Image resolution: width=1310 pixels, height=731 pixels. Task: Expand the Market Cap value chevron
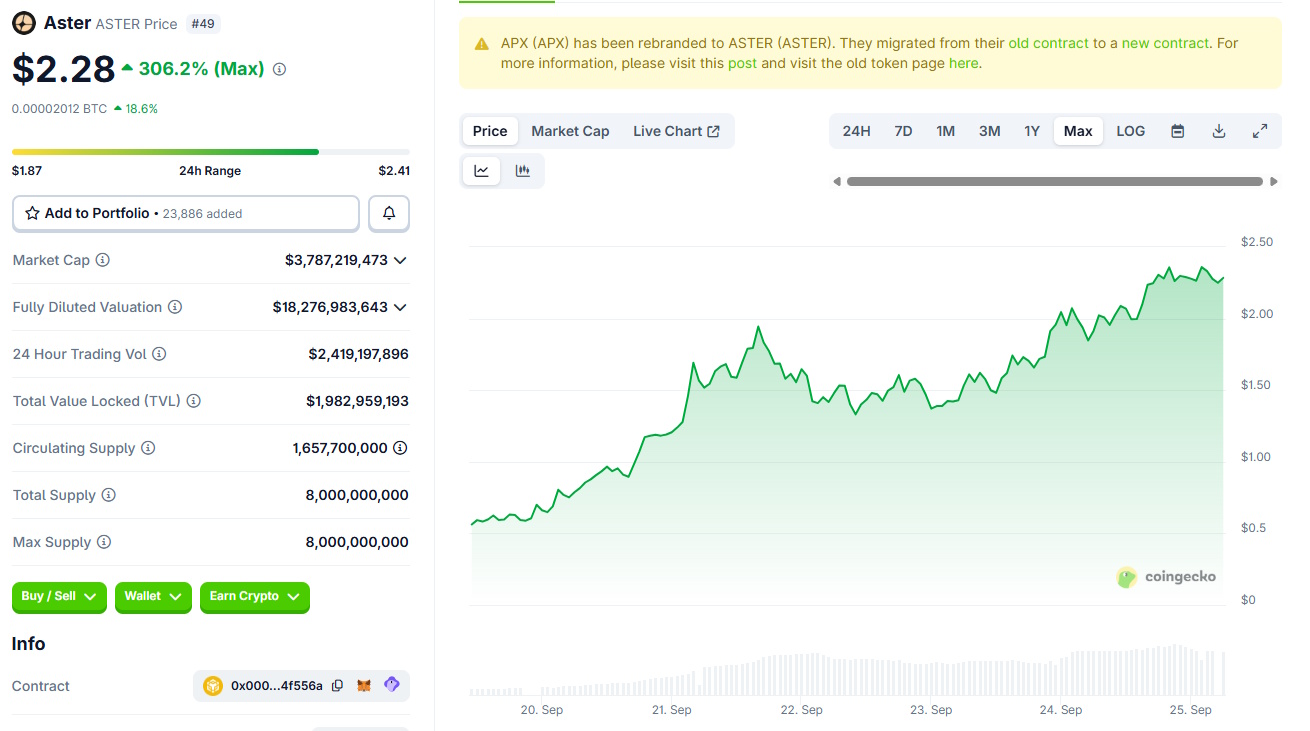click(400, 260)
